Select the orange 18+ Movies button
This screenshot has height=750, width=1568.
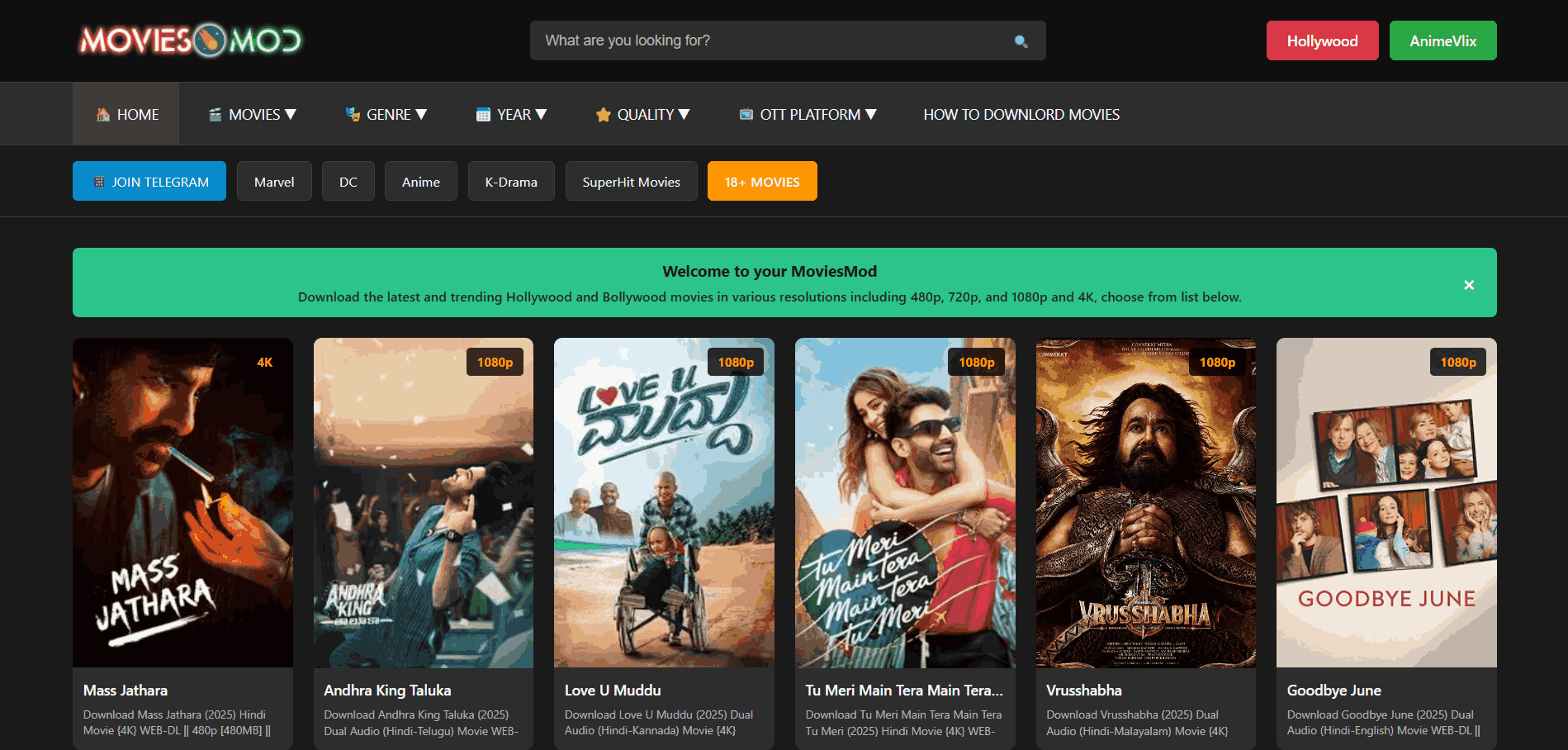[761, 182]
